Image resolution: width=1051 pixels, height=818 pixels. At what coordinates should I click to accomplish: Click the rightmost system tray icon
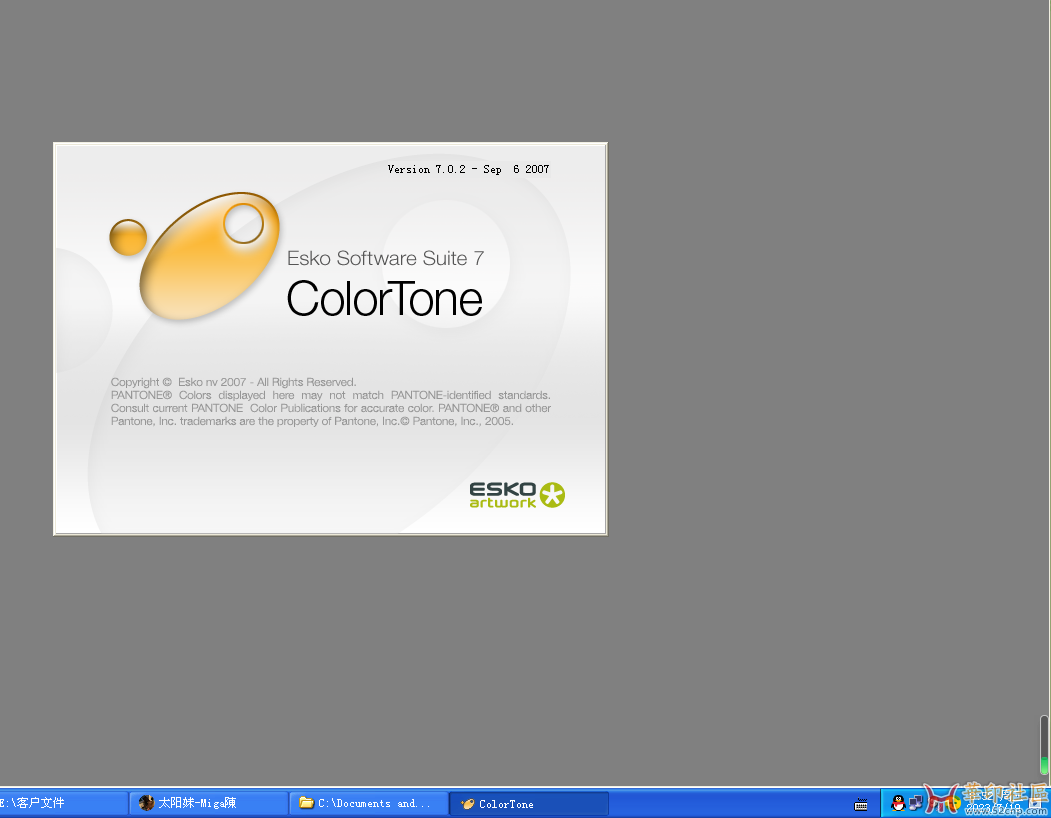click(x=1037, y=803)
